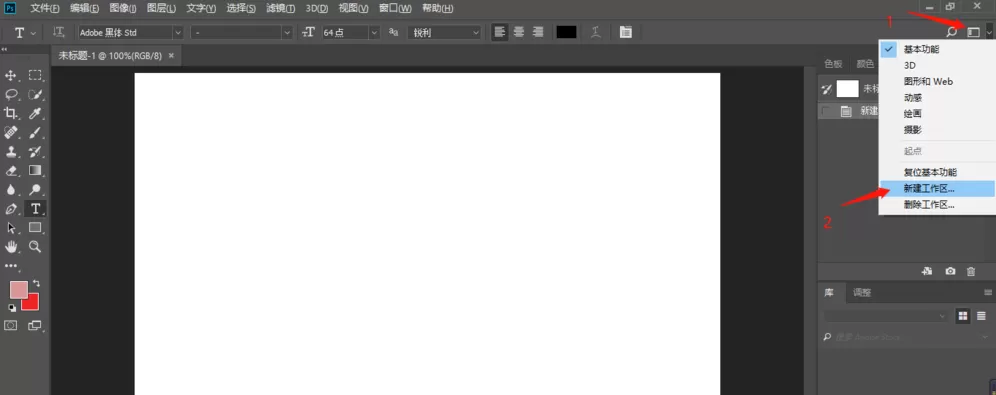Select the Dodge tool

pos(36,189)
